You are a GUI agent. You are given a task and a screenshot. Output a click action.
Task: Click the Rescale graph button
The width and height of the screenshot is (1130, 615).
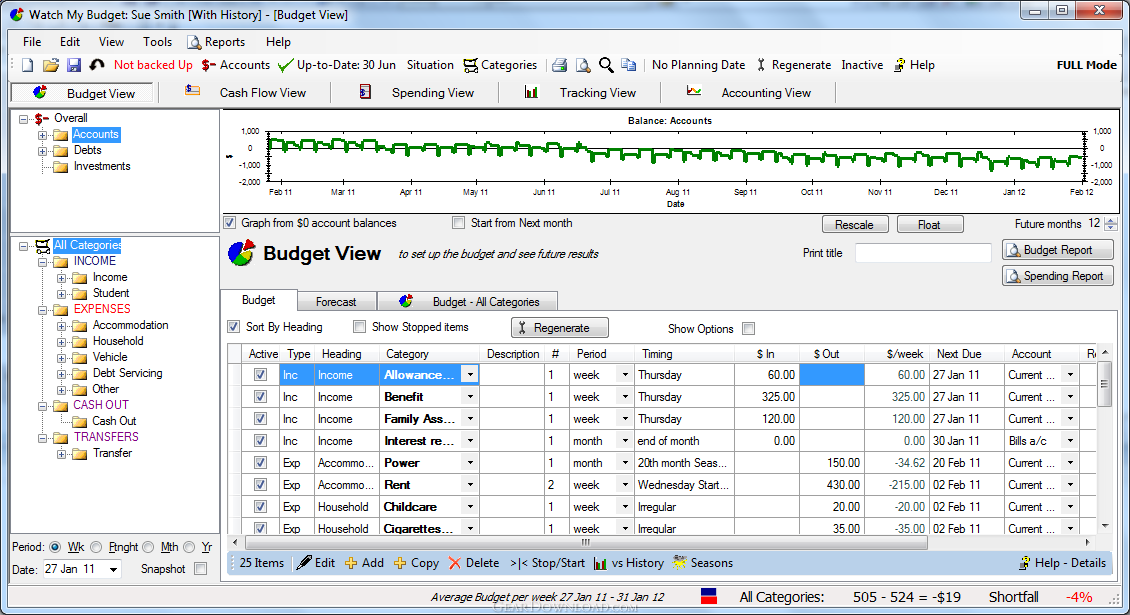pos(855,225)
